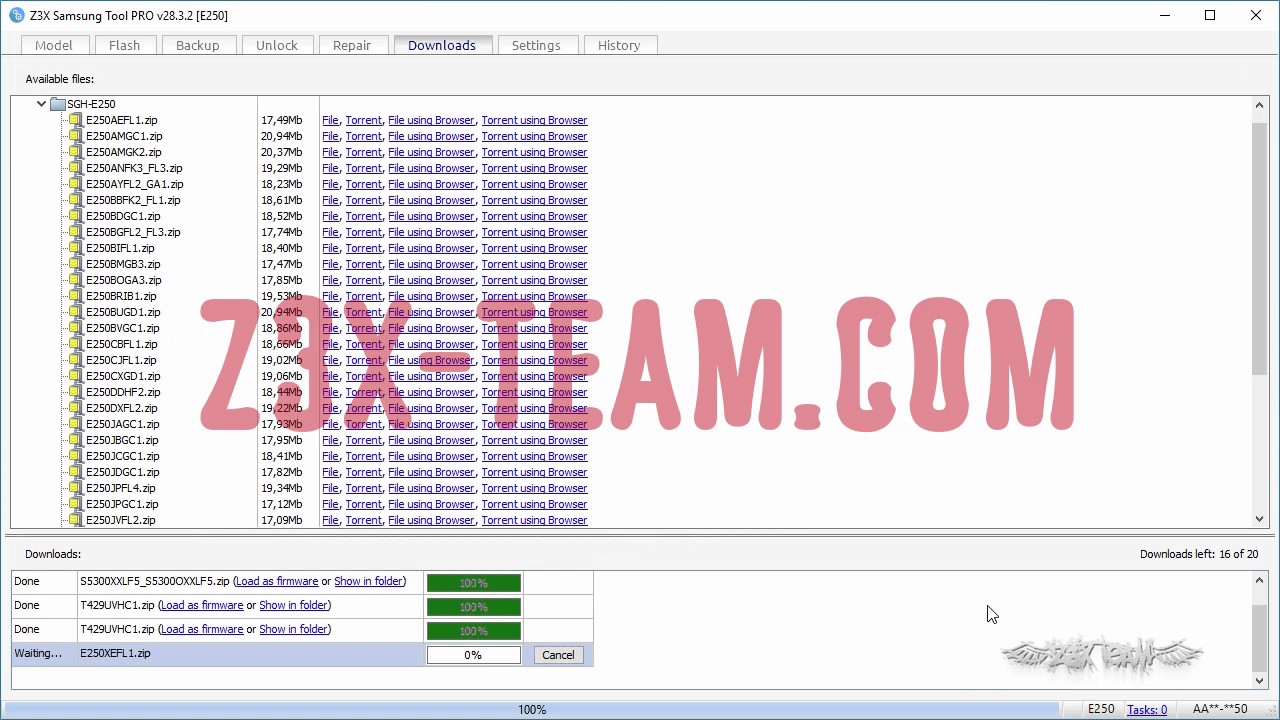Select the E250DXFL2.zip file name
Screen dimensions: 1280x720
coord(121,408)
